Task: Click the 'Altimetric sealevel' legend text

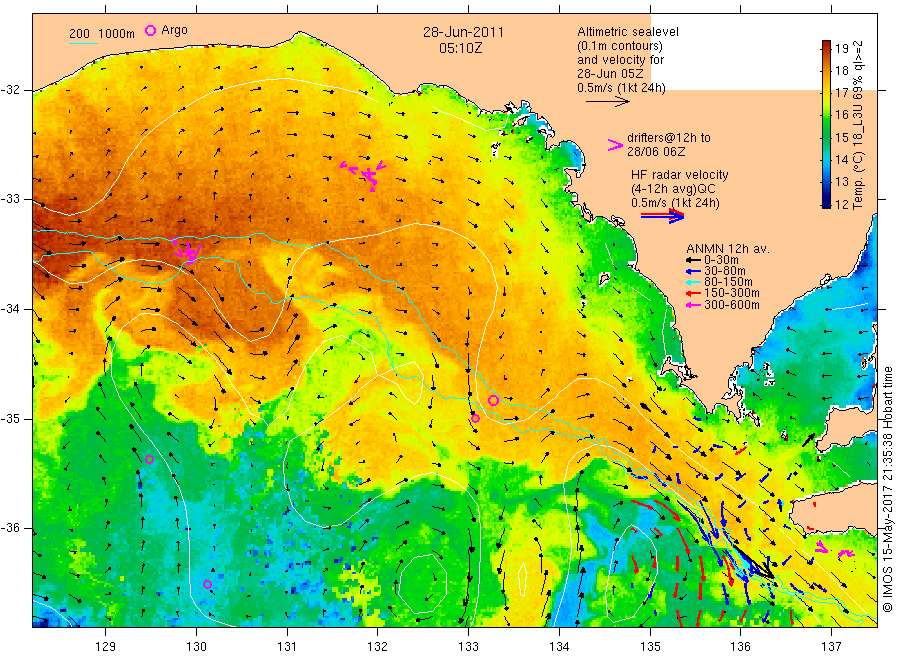Action: tap(628, 32)
